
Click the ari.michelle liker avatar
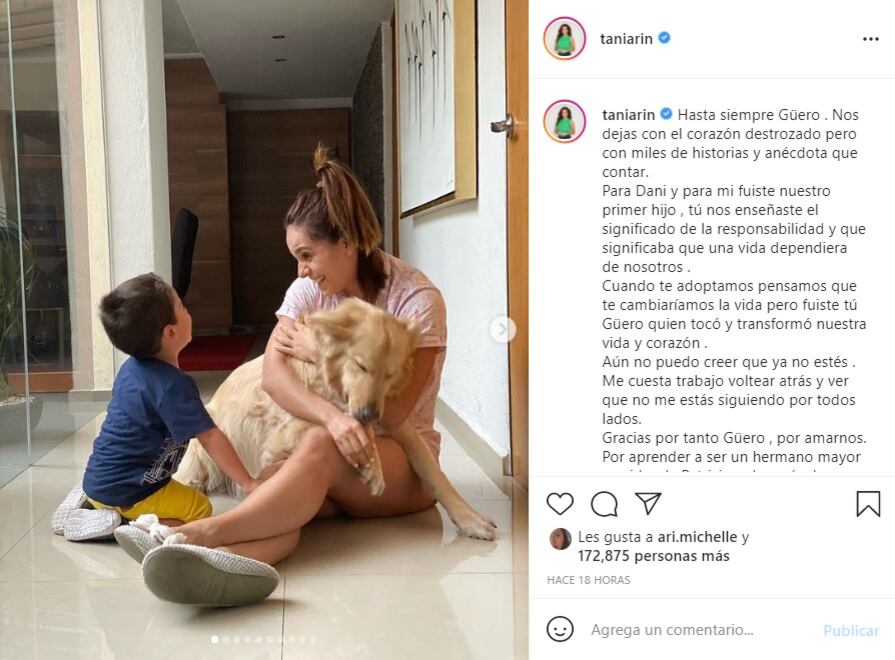pyautogui.click(x=561, y=538)
